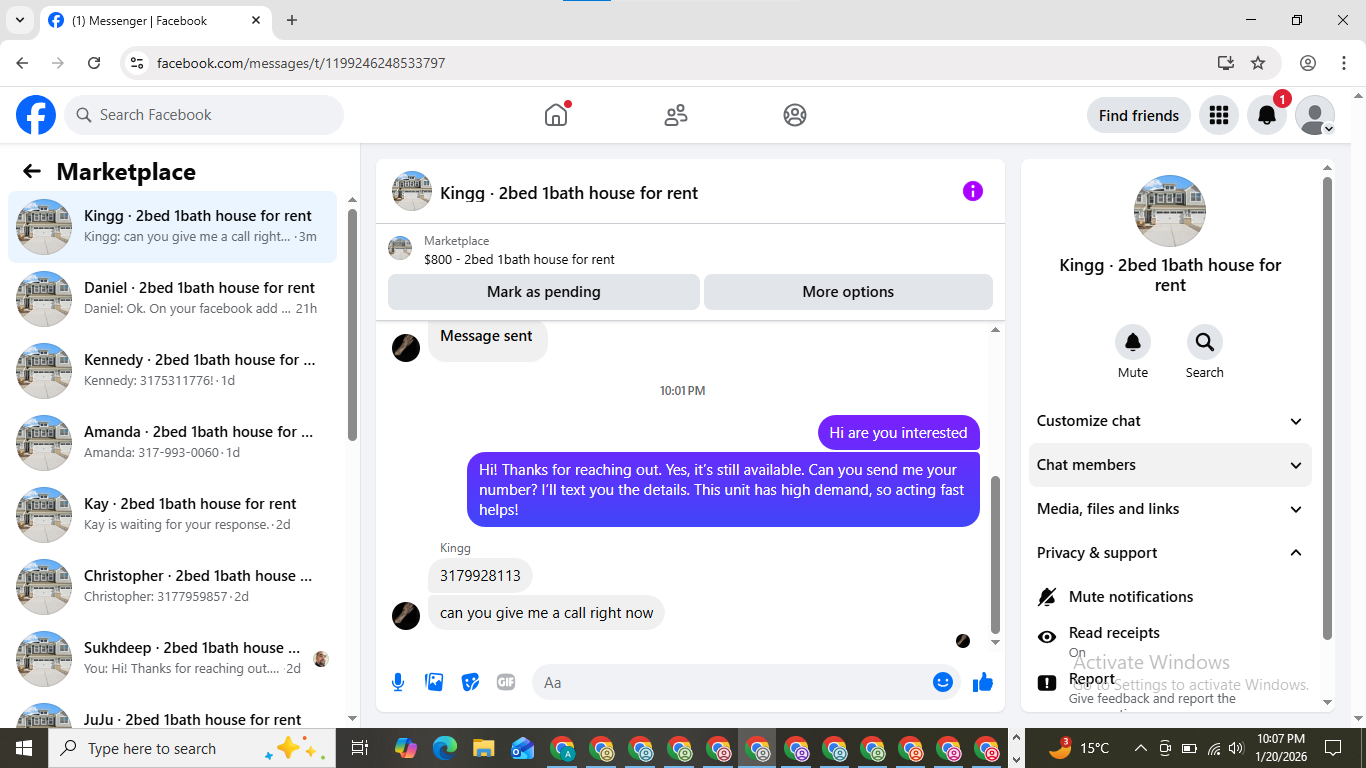Expand Media, files and links section
The height and width of the screenshot is (768, 1366).
click(1170, 509)
